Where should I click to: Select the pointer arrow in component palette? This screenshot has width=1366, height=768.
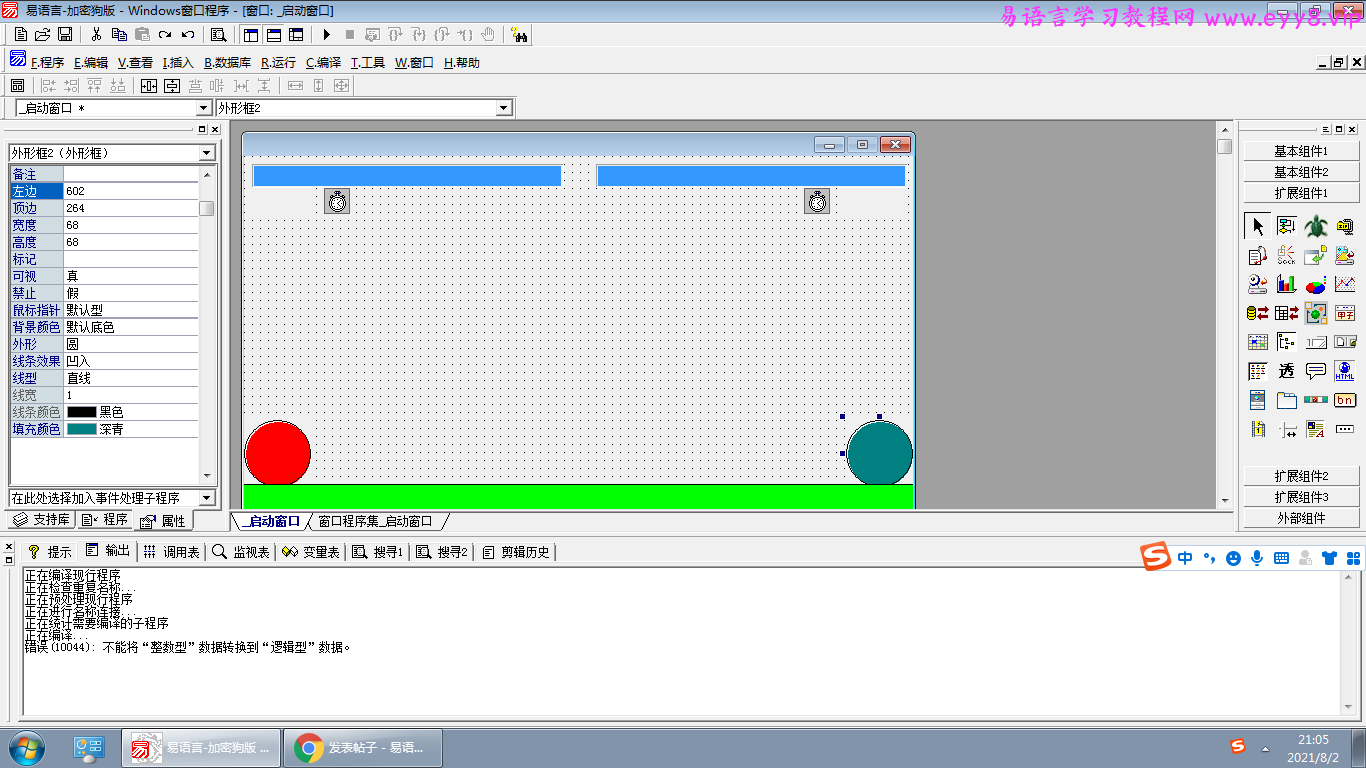click(x=1257, y=227)
